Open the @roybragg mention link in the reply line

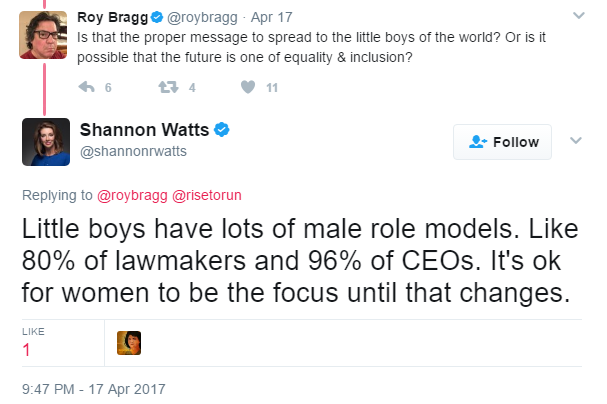[x=132, y=195]
